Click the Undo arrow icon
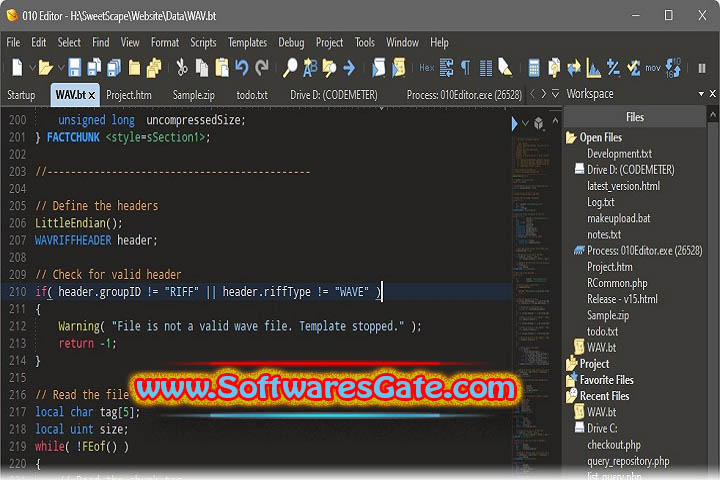Image resolution: width=720 pixels, height=480 pixels. 242,68
